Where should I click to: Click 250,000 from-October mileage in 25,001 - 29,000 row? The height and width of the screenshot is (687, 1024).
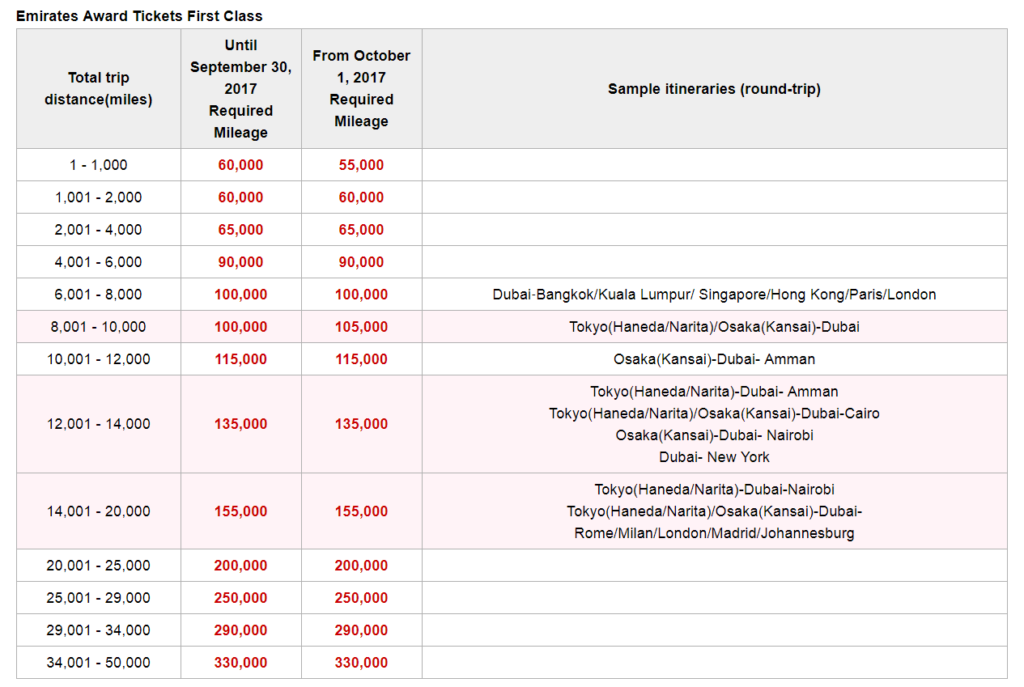click(361, 598)
